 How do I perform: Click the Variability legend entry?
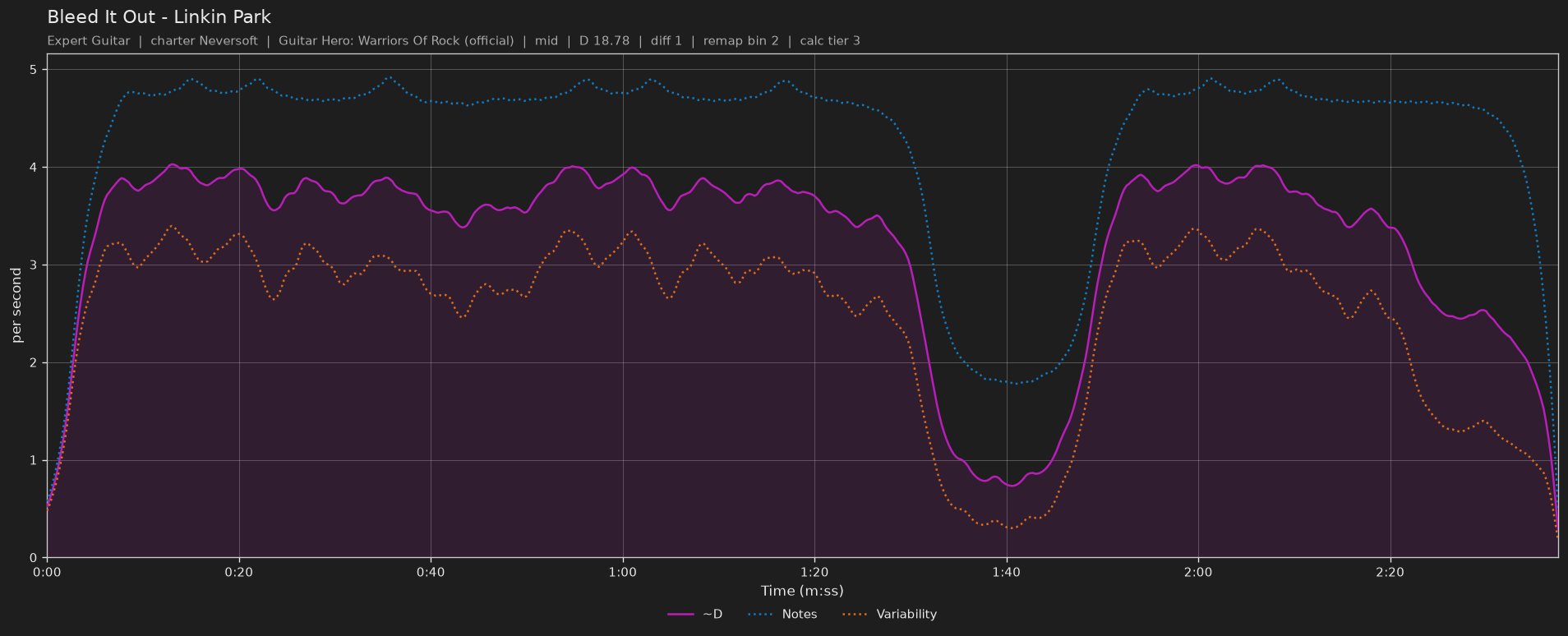890,615
